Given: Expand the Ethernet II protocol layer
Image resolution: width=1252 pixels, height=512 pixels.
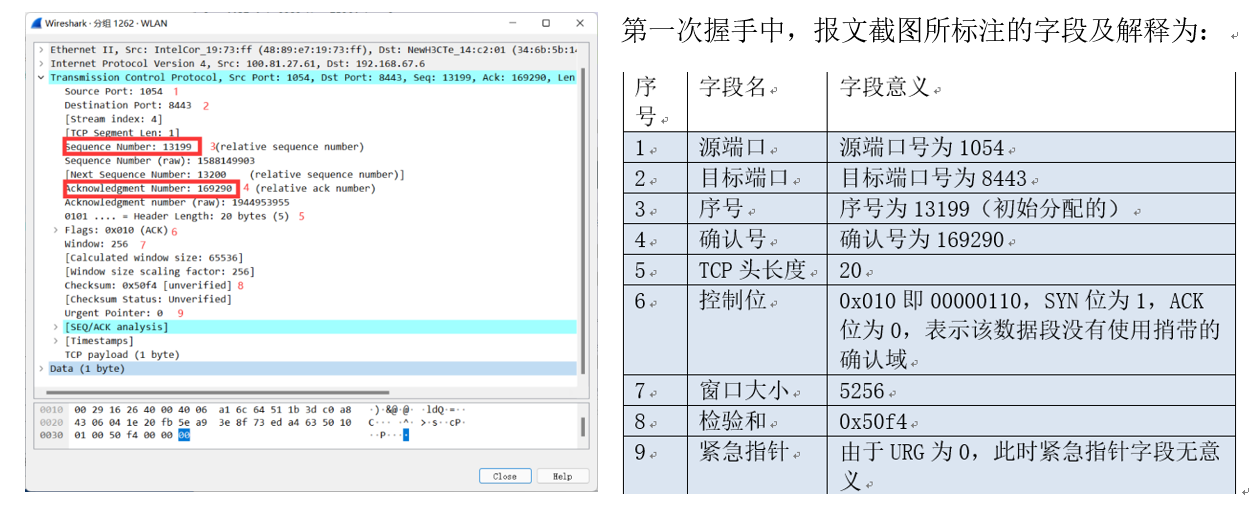Looking at the screenshot, I should coord(41,50).
